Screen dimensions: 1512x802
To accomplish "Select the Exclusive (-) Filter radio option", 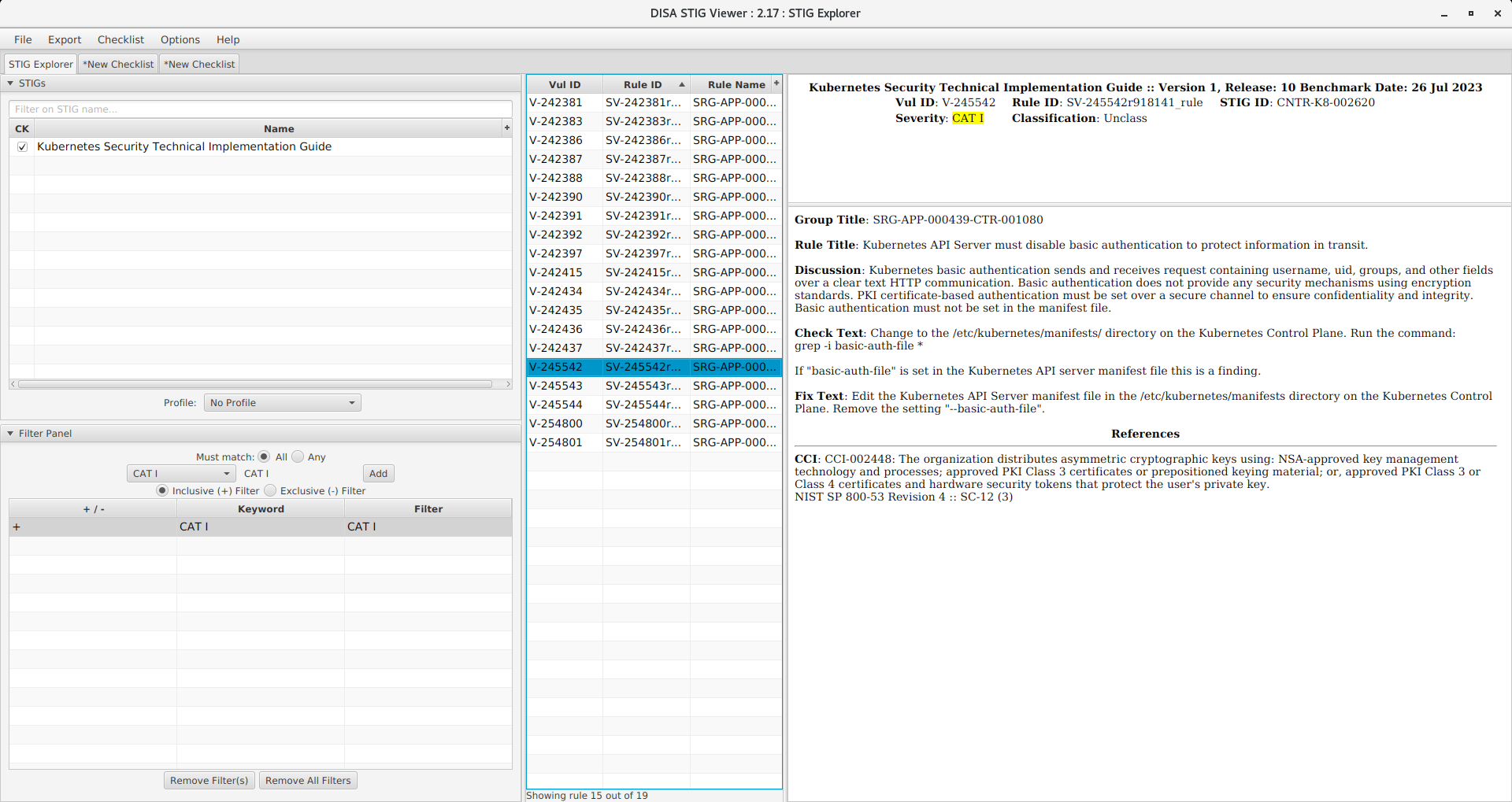I will 271,490.
